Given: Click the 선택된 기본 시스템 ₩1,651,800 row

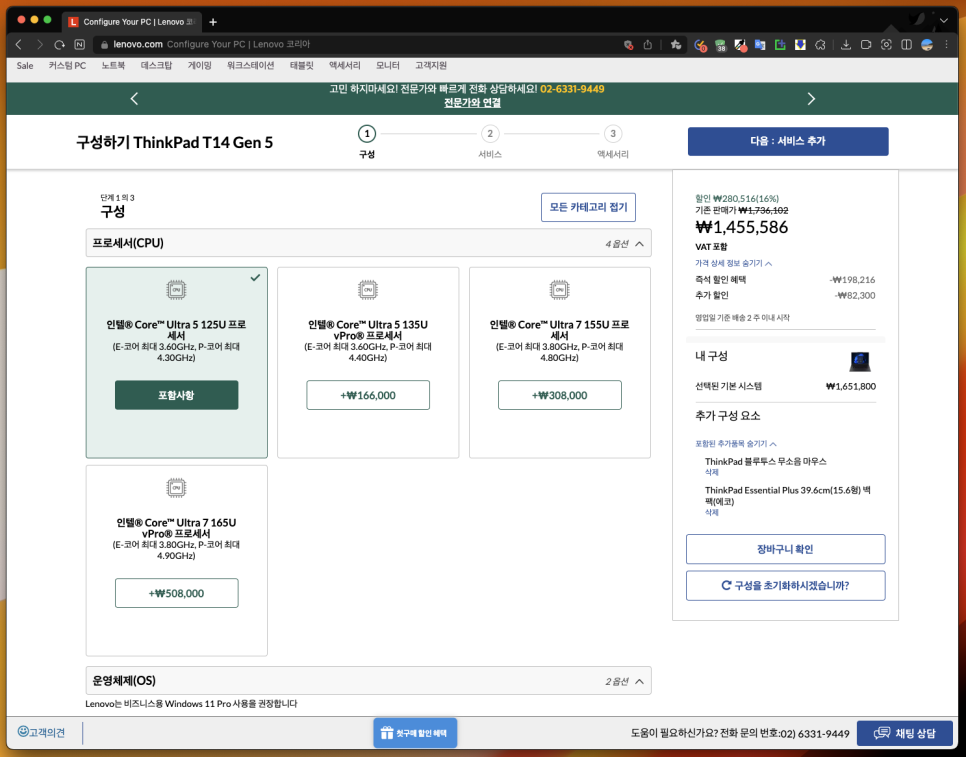Looking at the screenshot, I should coord(785,386).
